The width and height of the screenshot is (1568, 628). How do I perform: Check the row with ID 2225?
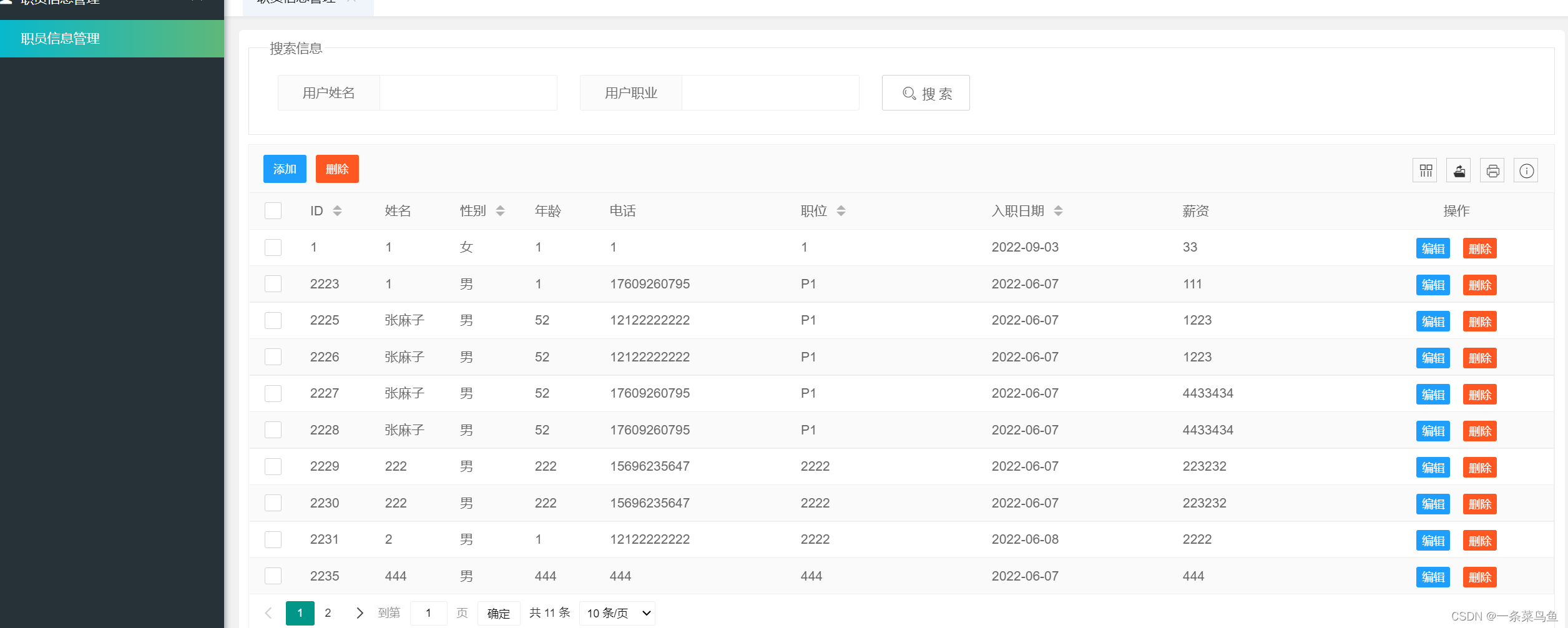click(273, 320)
